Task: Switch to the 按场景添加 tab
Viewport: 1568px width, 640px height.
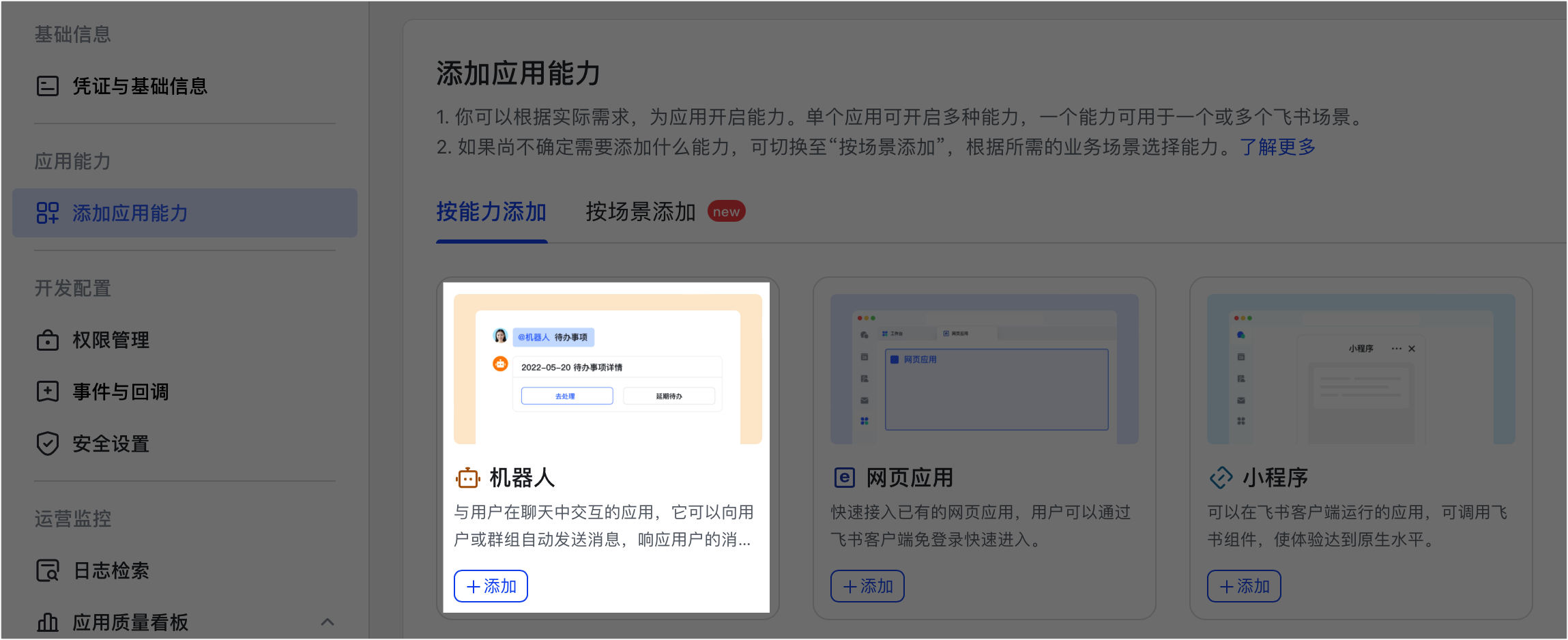Action: [x=640, y=212]
